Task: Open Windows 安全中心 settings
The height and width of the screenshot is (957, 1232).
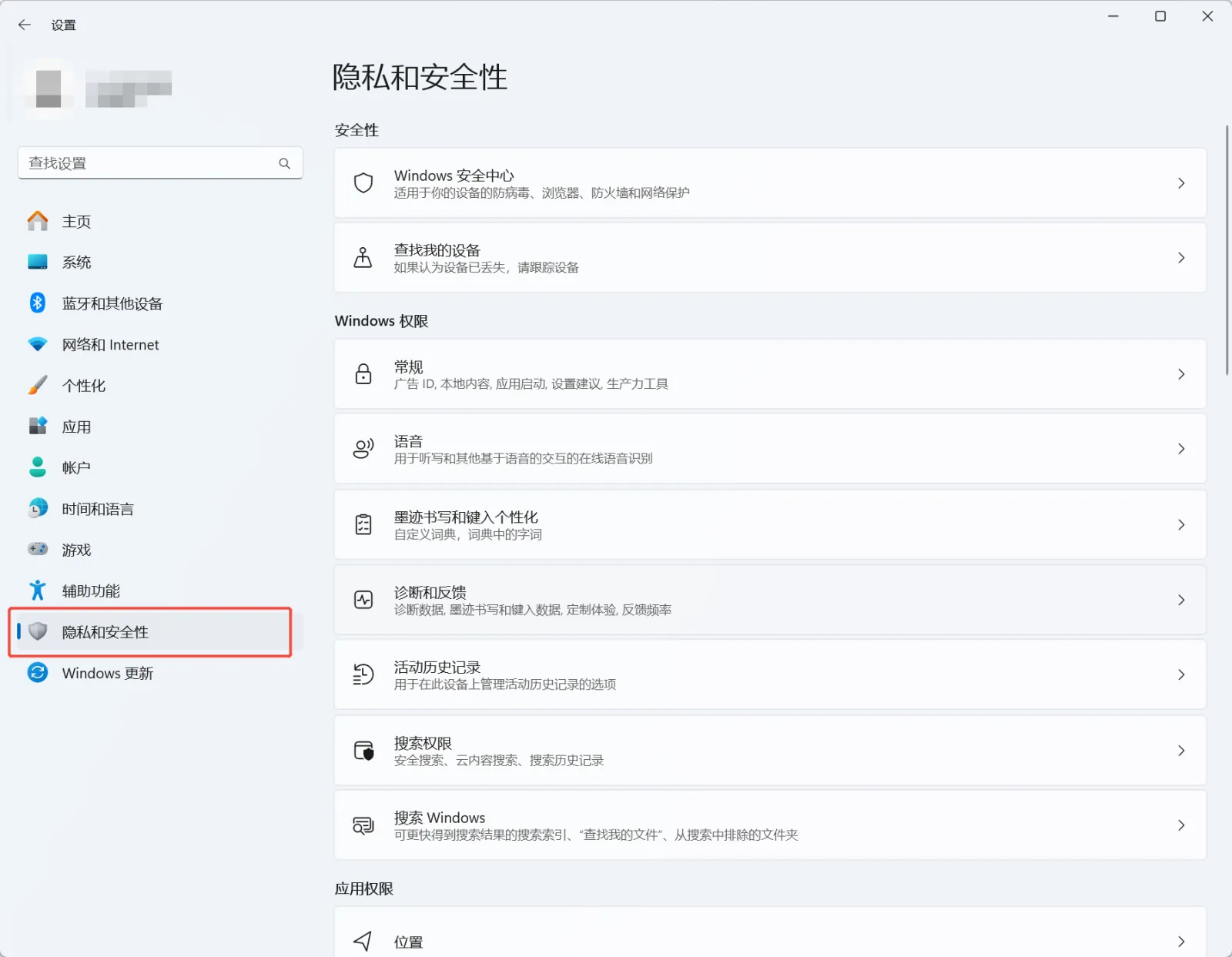Action: tap(770, 183)
